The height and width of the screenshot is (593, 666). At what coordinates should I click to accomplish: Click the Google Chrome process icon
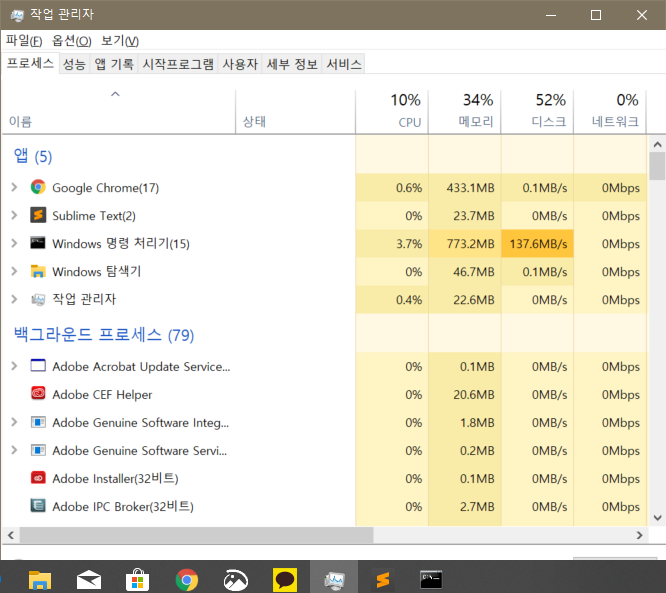point(38,187)
